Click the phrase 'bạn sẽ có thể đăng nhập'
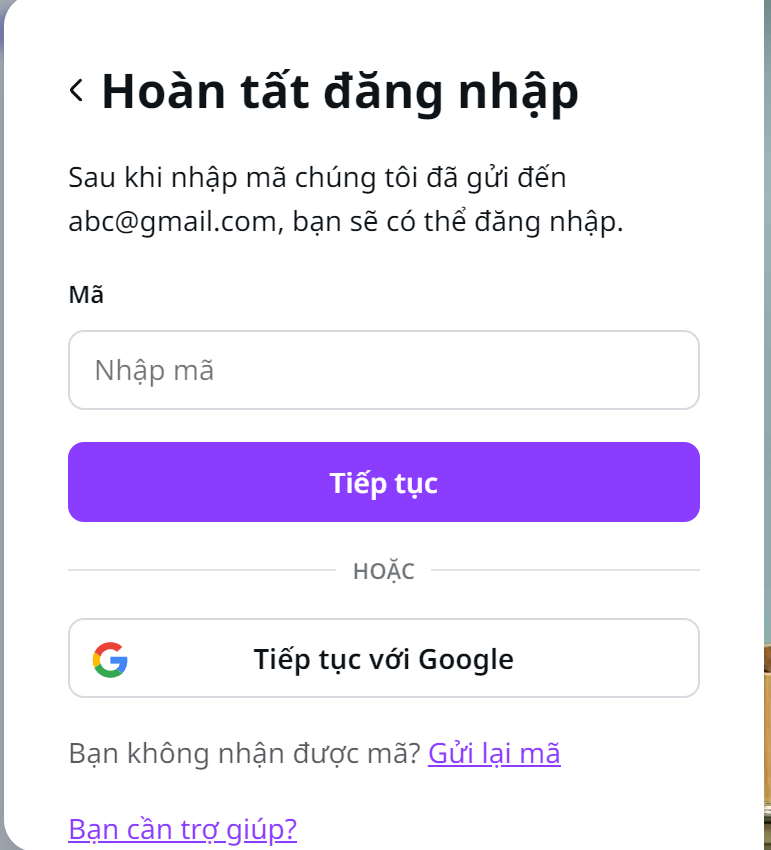Viewport: 771px width, 850px height. coord(455,222)
